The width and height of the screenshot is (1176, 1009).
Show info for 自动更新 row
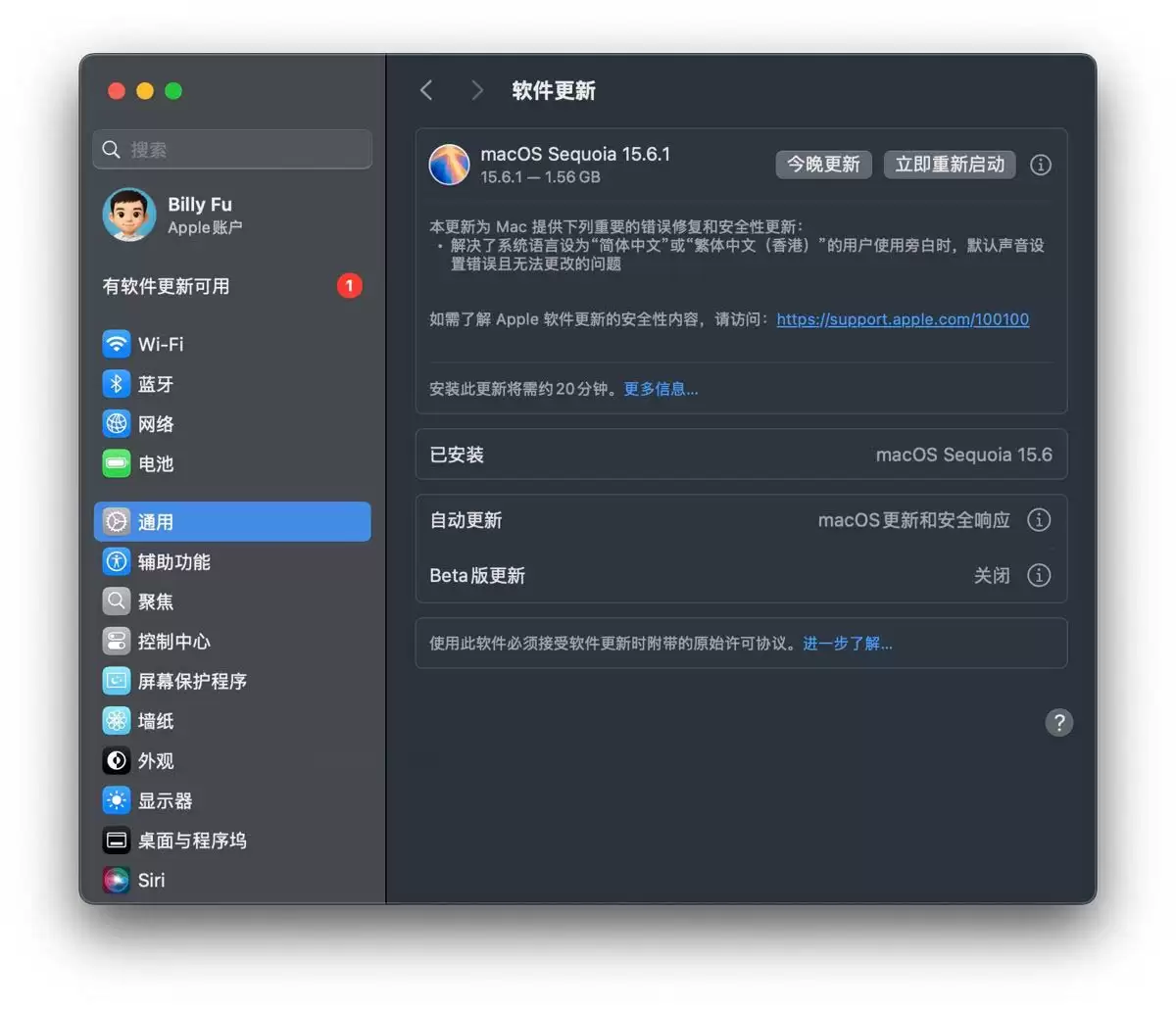point(1039,520)
